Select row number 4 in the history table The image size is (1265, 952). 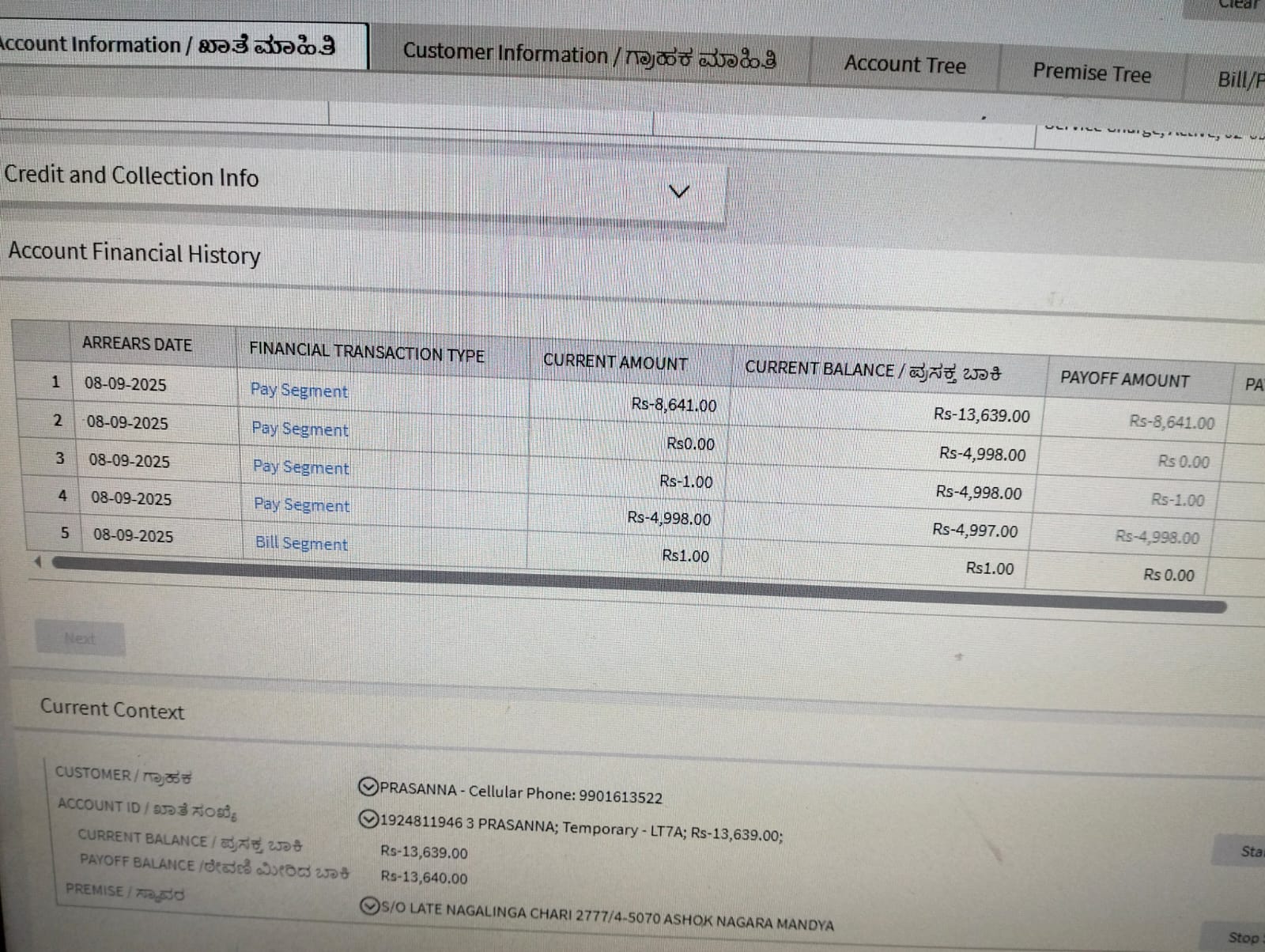(62, 496)
